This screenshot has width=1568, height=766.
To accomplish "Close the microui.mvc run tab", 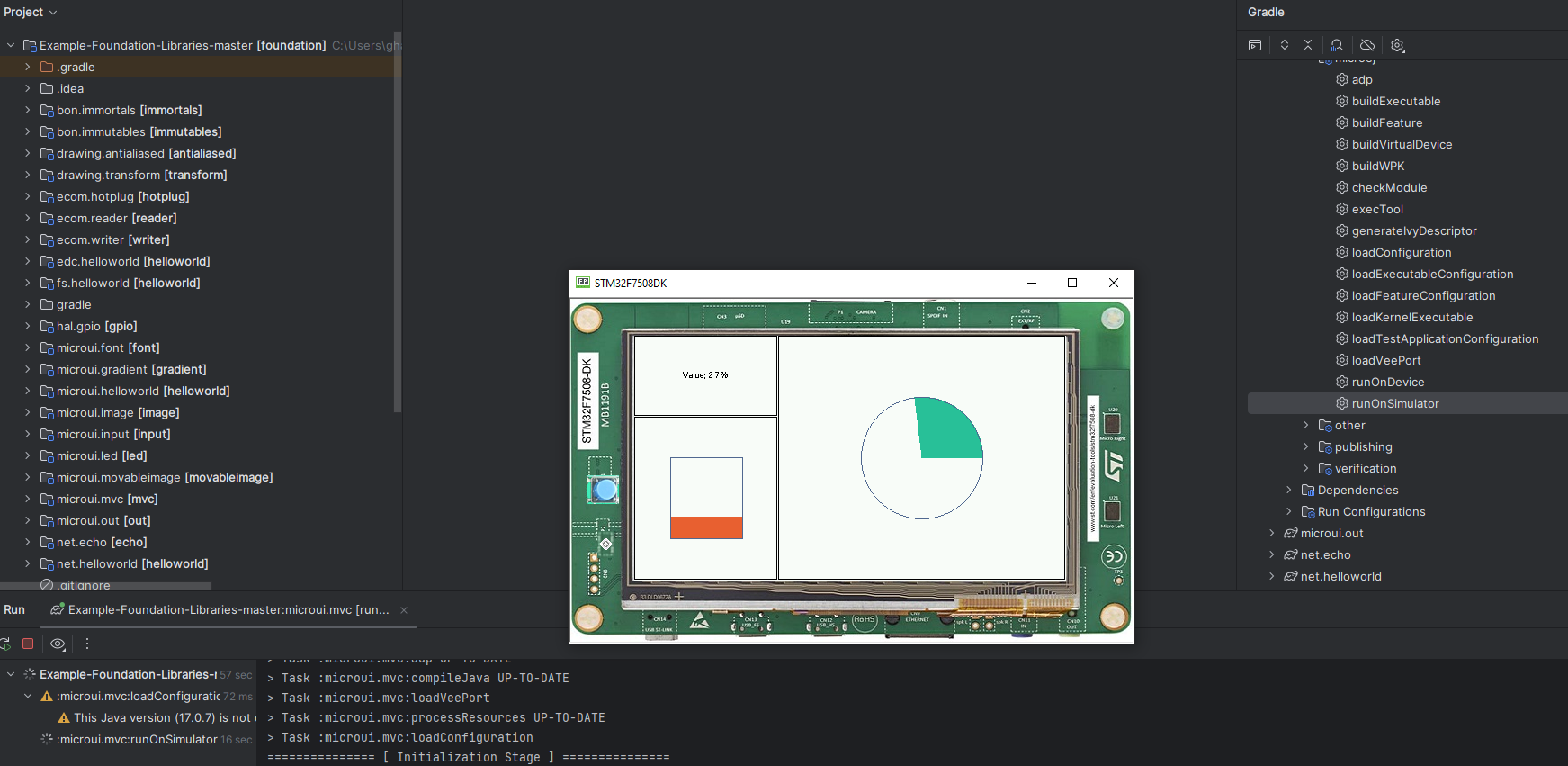I will point(404,610).
